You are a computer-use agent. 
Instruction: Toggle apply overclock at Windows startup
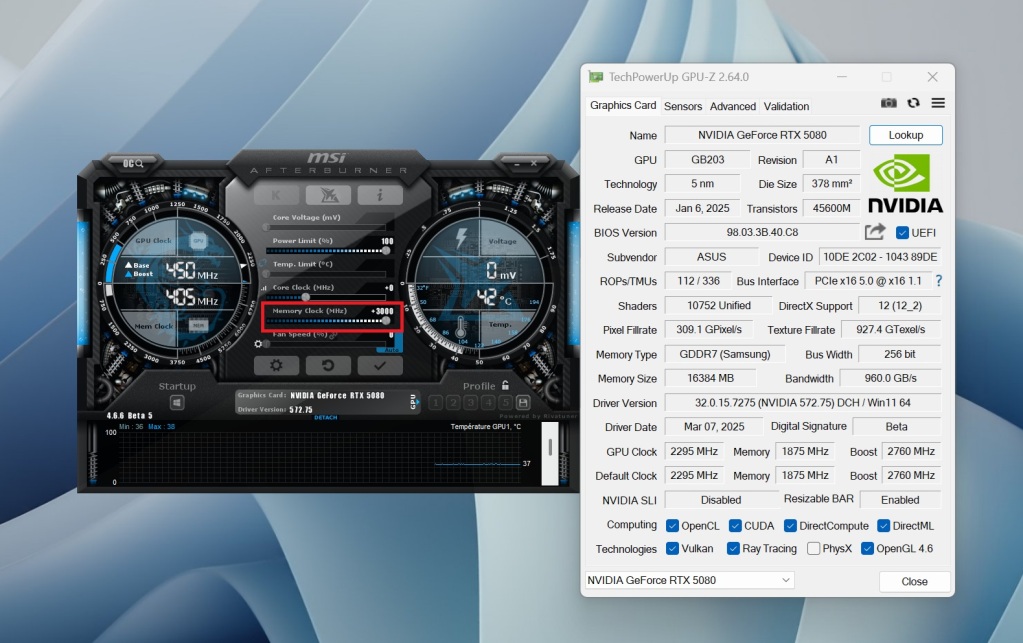pos(177,402)
